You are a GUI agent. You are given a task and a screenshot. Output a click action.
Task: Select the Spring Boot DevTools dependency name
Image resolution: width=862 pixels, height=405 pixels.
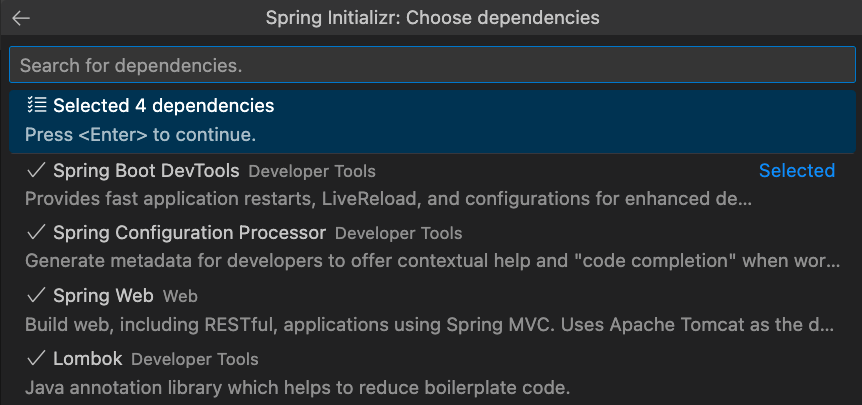(146, 171)
